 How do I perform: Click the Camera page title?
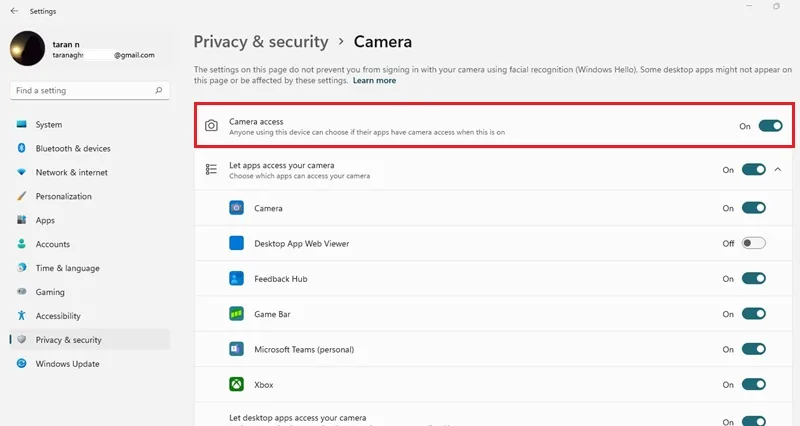(x=383, y=42)
